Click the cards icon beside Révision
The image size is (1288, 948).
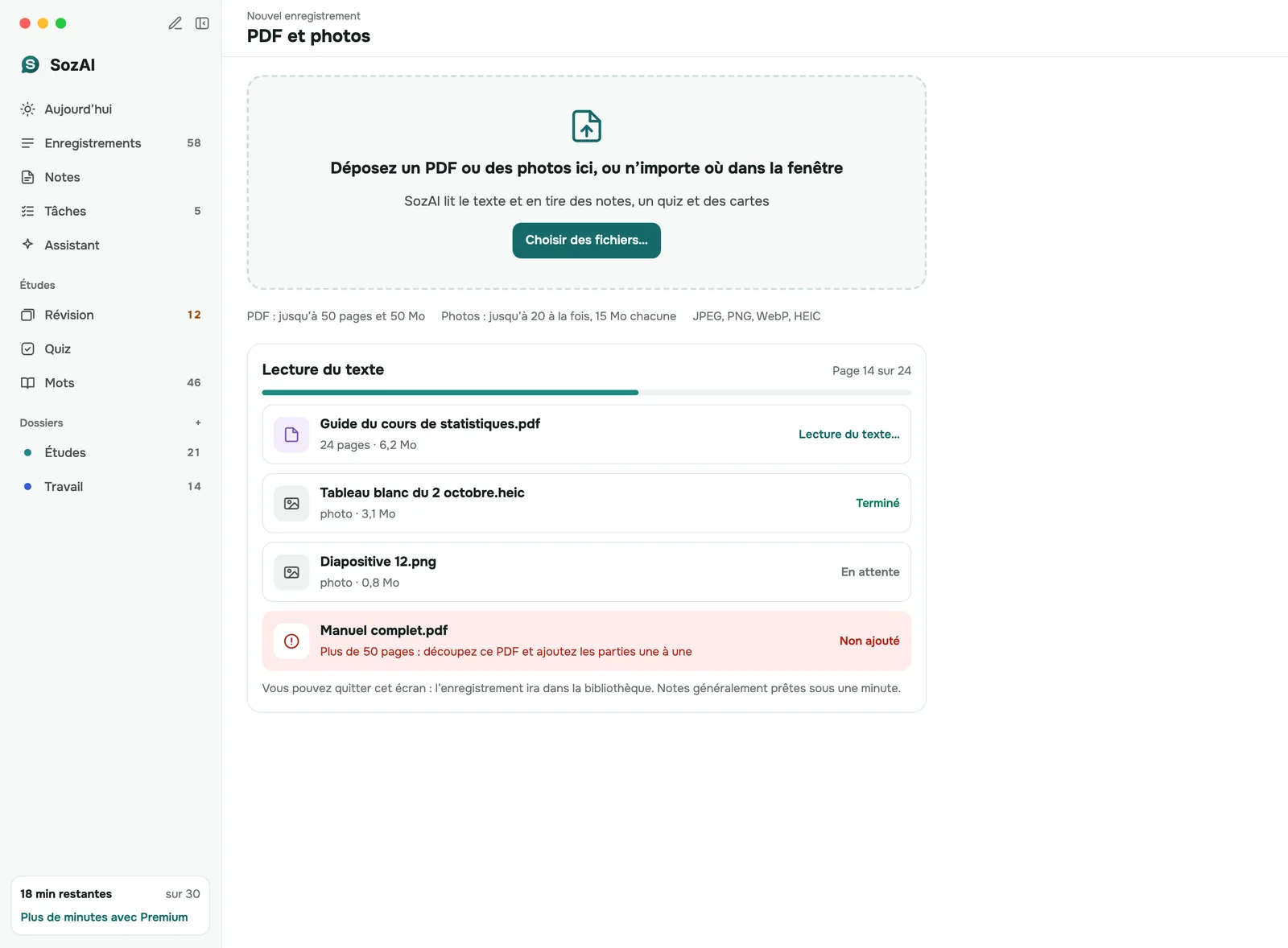pyautogui.click(x=27, y=315)
